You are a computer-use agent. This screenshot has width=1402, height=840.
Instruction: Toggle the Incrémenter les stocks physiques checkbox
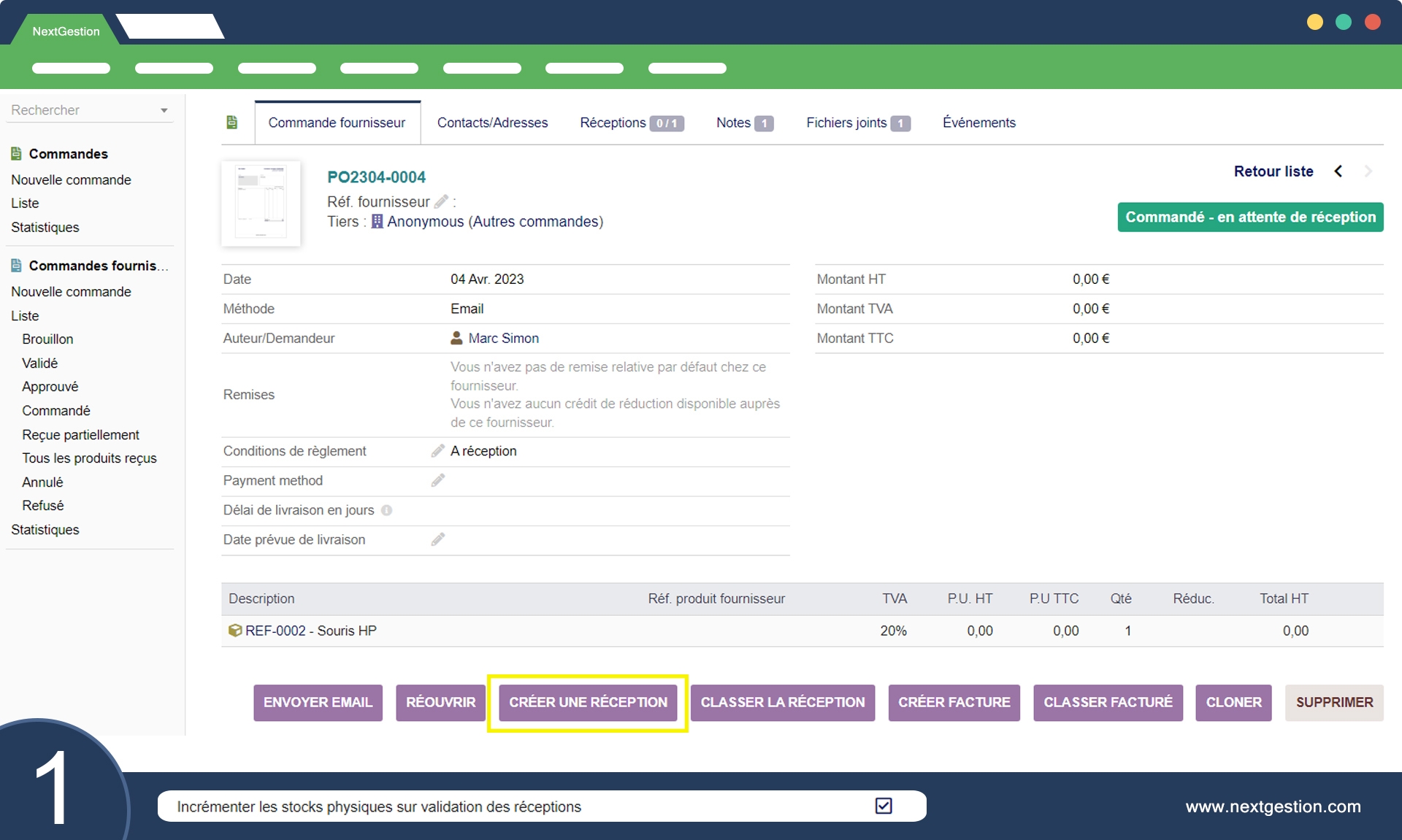pos(884,806)
